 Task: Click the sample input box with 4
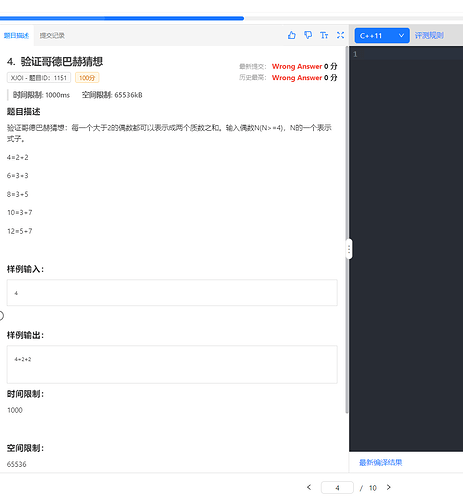coord(172,293)
